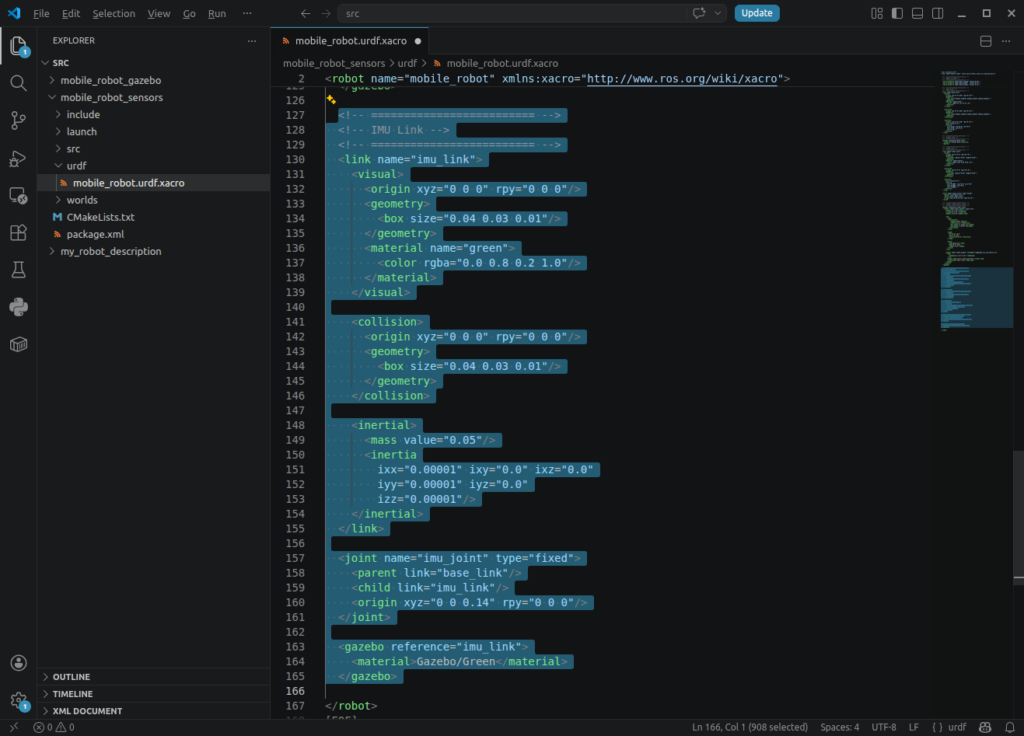Toggle the bottom panel
Screen dimensions: 1024x736
[x=918, y=13]
